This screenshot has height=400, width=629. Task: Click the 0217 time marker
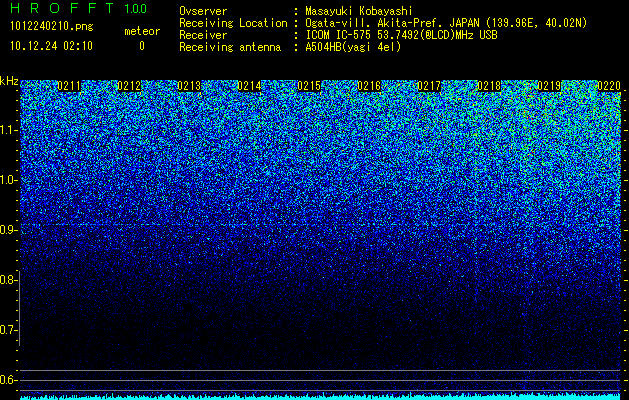pyautogui.click(x=429, y=86)
